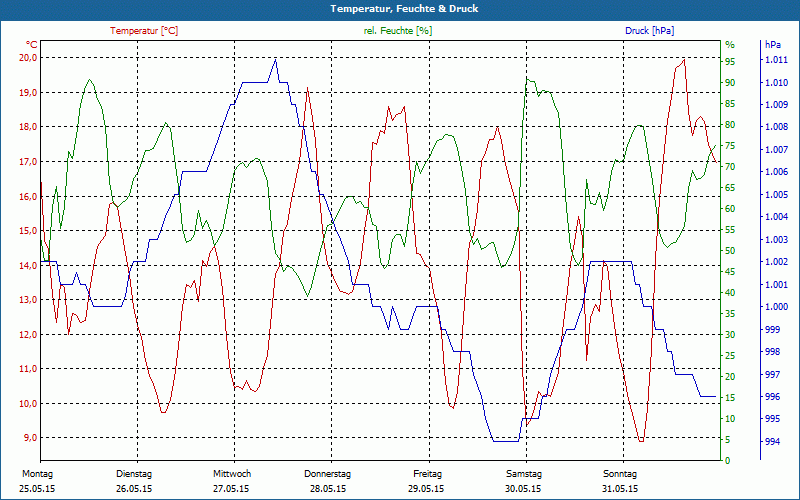Click the green '20' humidity axis value
Image resolution: width=800 pixels, height=500 pixels.
[731, 377]
